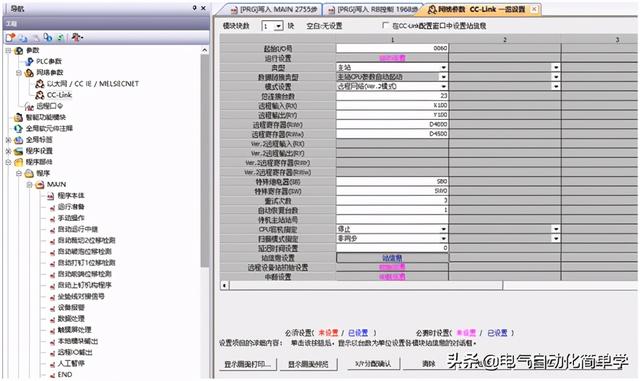Collapse the 网络参数 tree node
The width and height of the screenshot is (640, 381).
click(19, 73)
